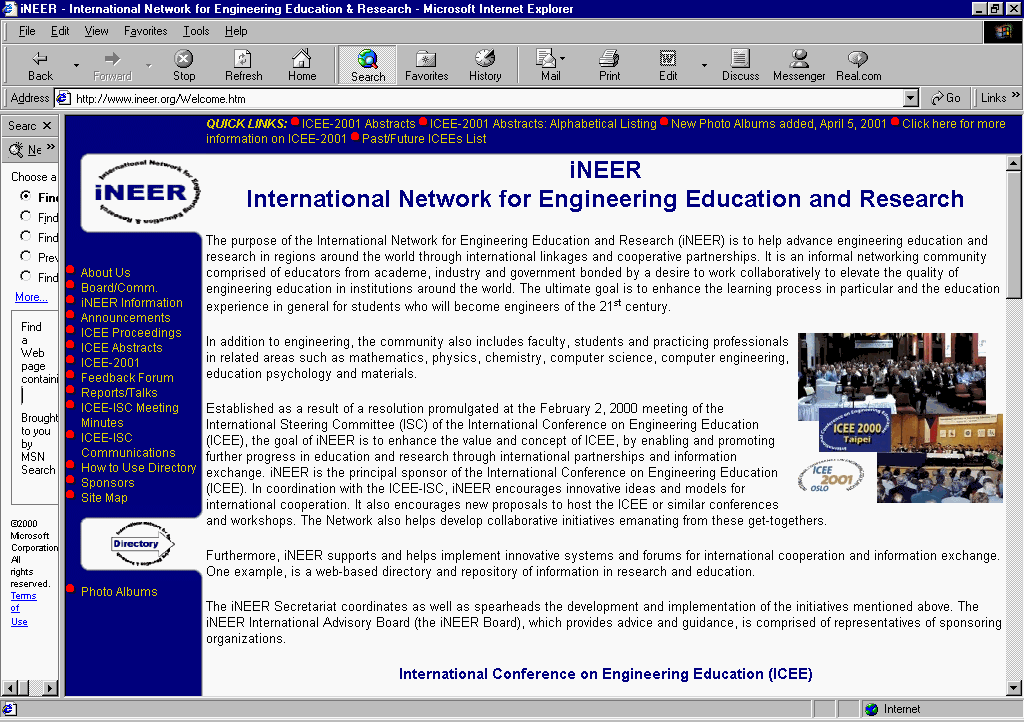Stop the page from loading
The image size is (1024, 722).
click(x=184, y=65)
